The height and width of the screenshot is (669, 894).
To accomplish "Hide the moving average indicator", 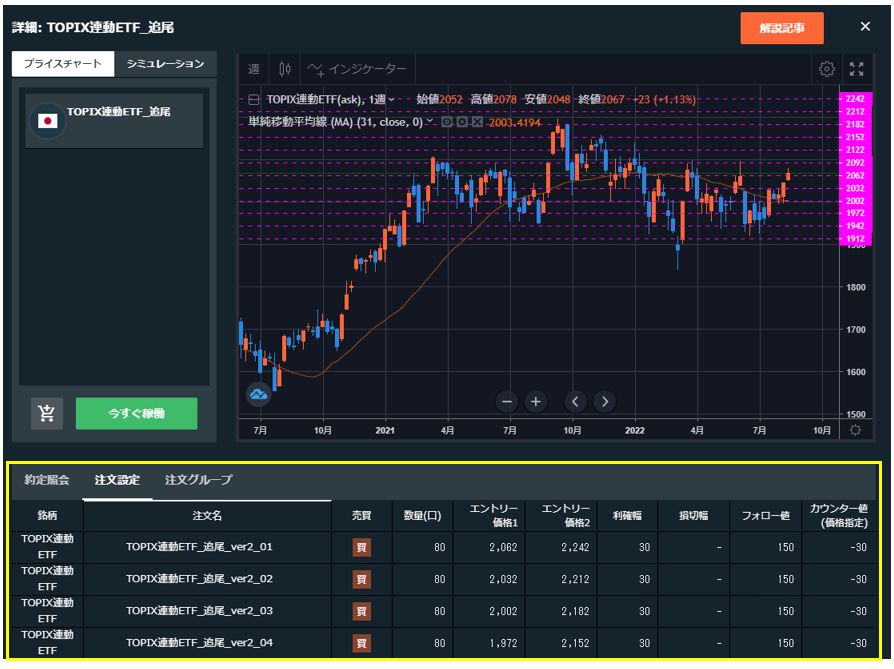I will (447, 122).
